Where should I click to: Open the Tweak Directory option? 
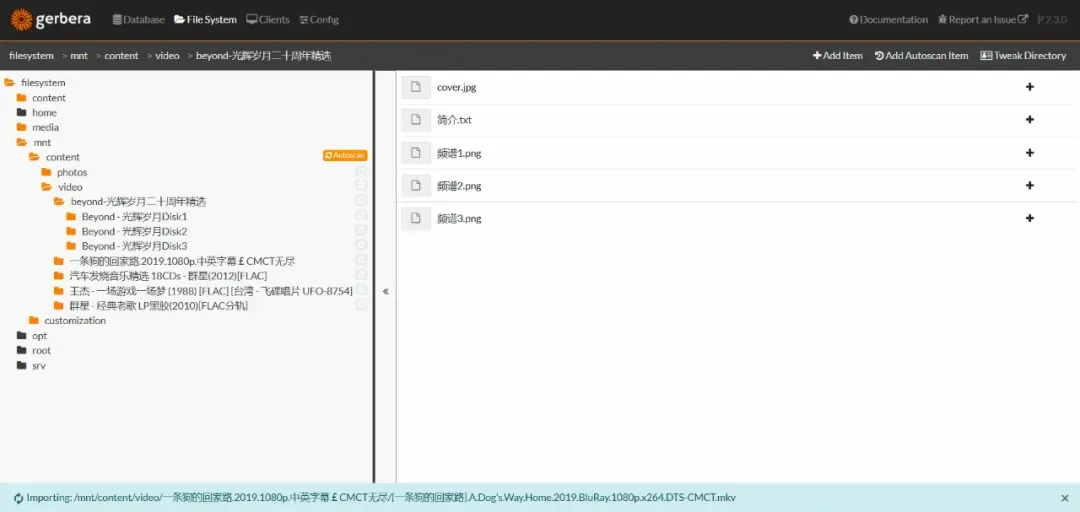pyautogui.click(x=1023, y=56)
